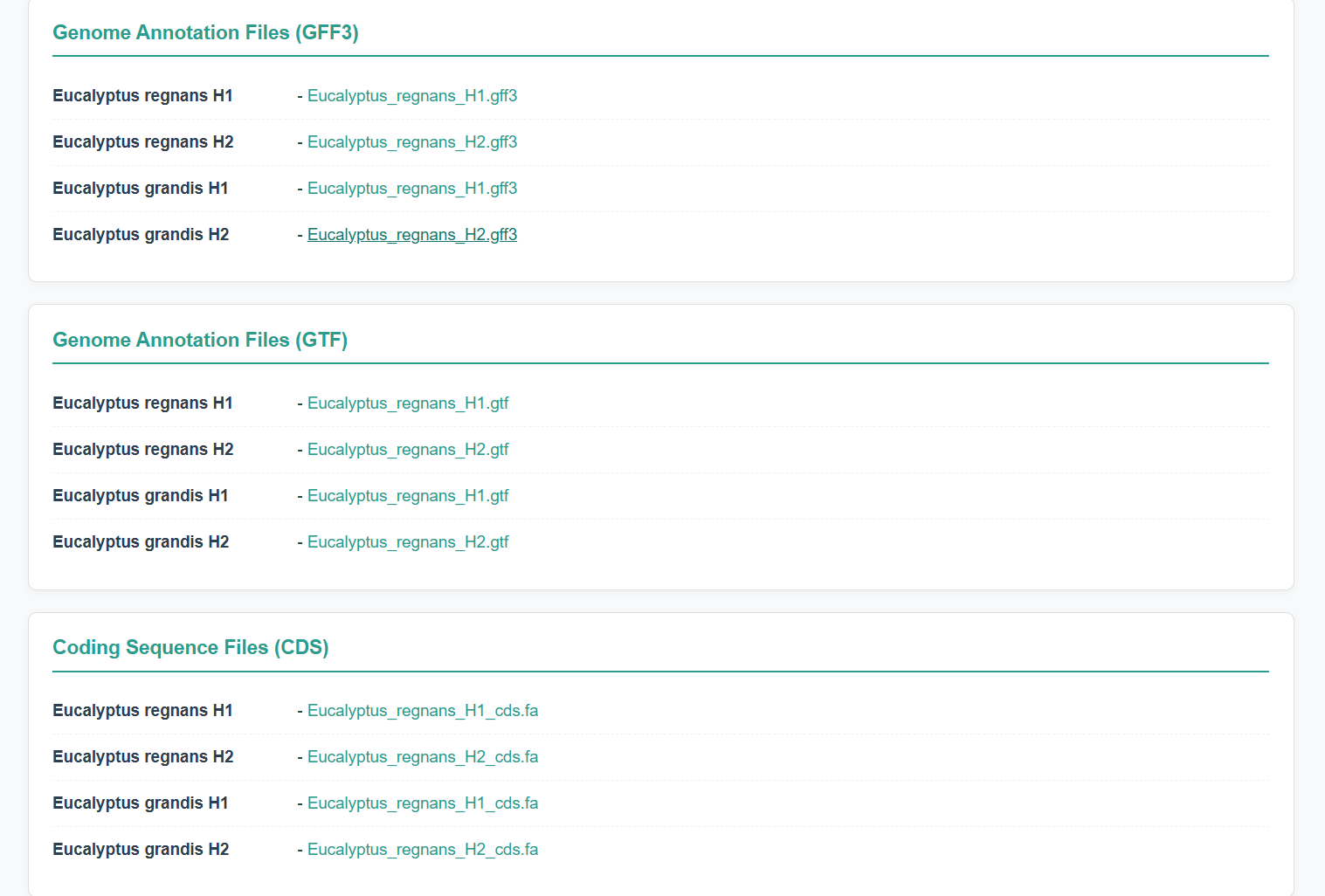The image size is (1325, 896).
Task: Click the GTF link in the Eucalyptus grandis H1 row
Action: click(x=407, y=495)
